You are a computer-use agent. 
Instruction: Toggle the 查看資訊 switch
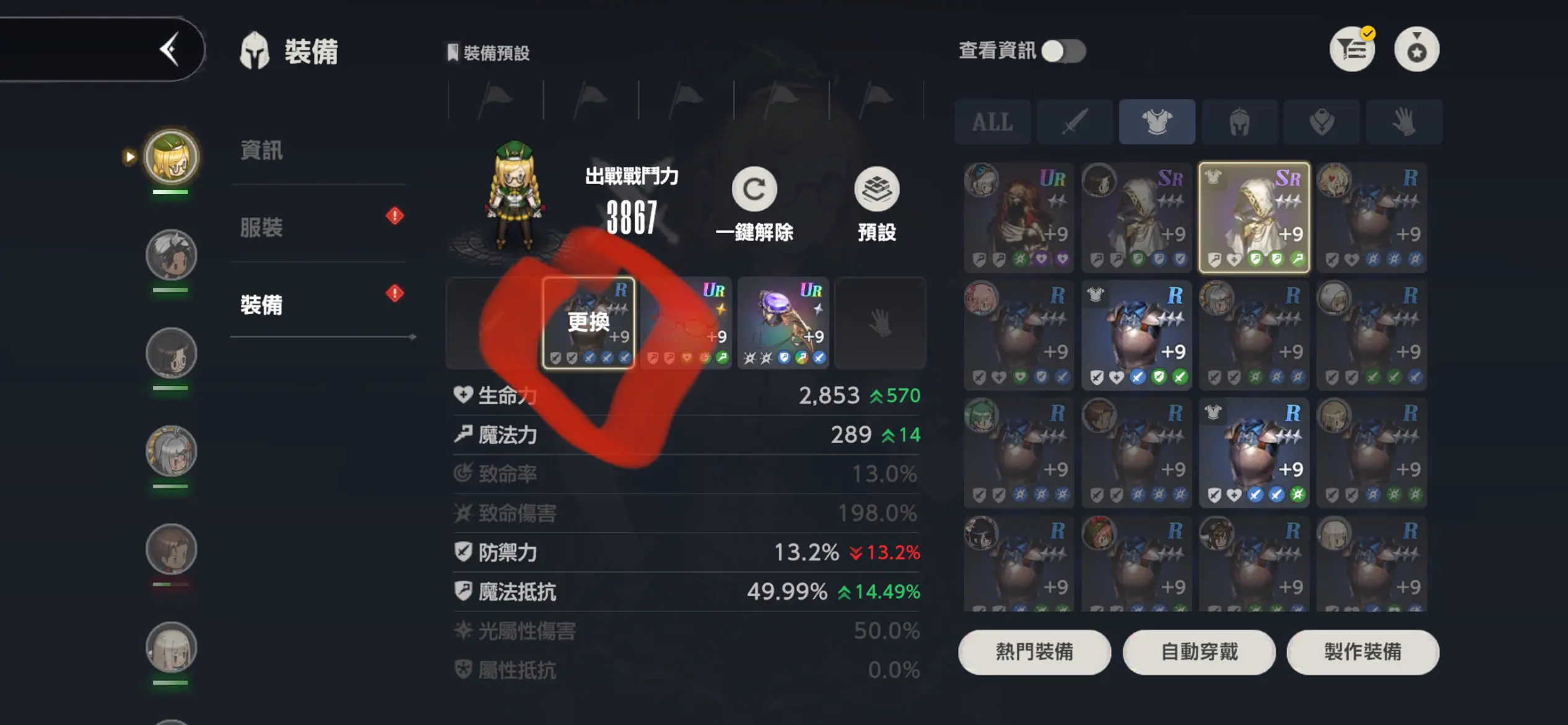coord(1063,51)
